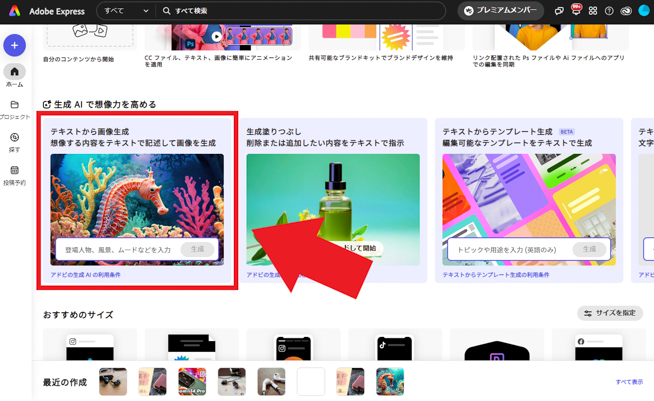This screenshot has width=654, height=401.
Task: Click the プレミアムメンバー button
Action: click(501, 11)
